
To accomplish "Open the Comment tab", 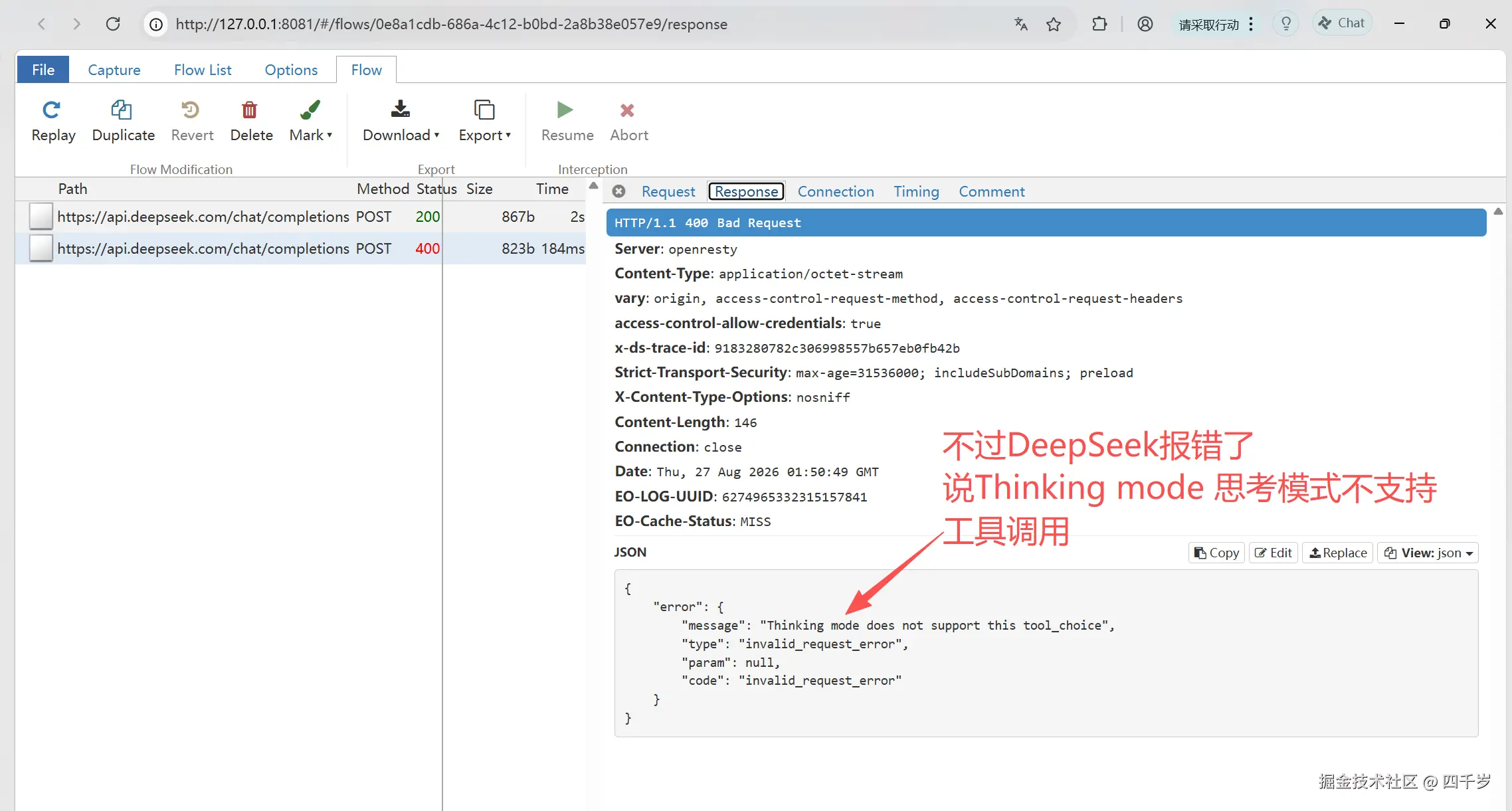I will pos(992,191).
